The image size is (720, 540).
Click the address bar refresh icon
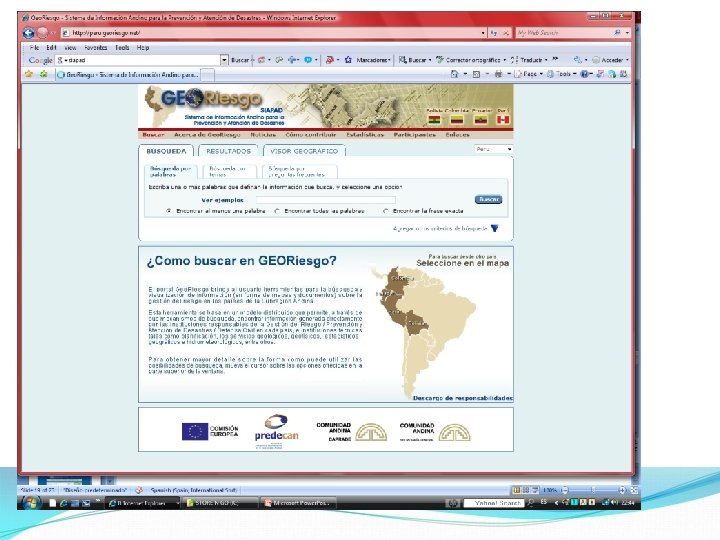pos(494,33)
